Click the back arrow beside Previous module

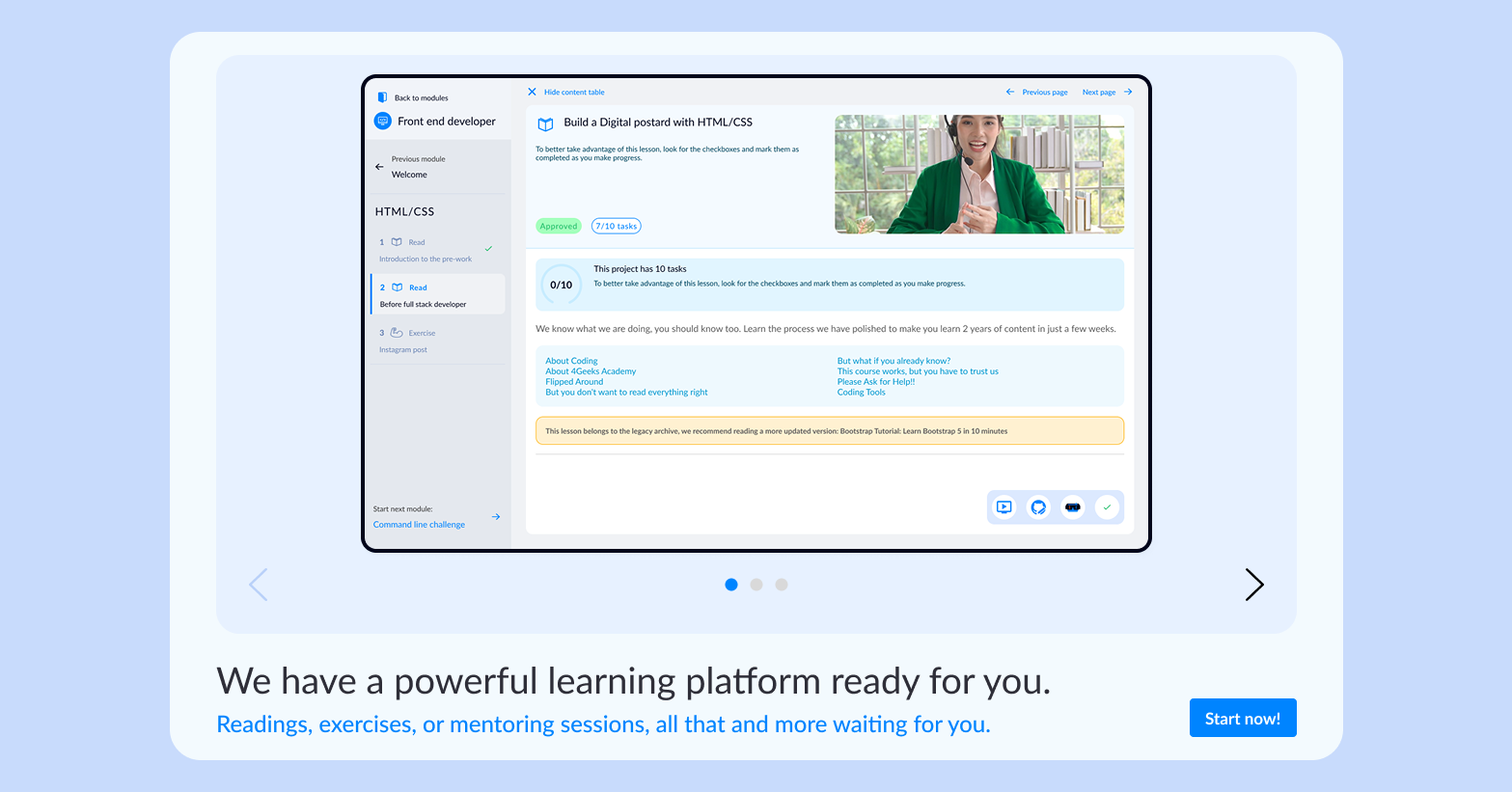pos(379,167)
